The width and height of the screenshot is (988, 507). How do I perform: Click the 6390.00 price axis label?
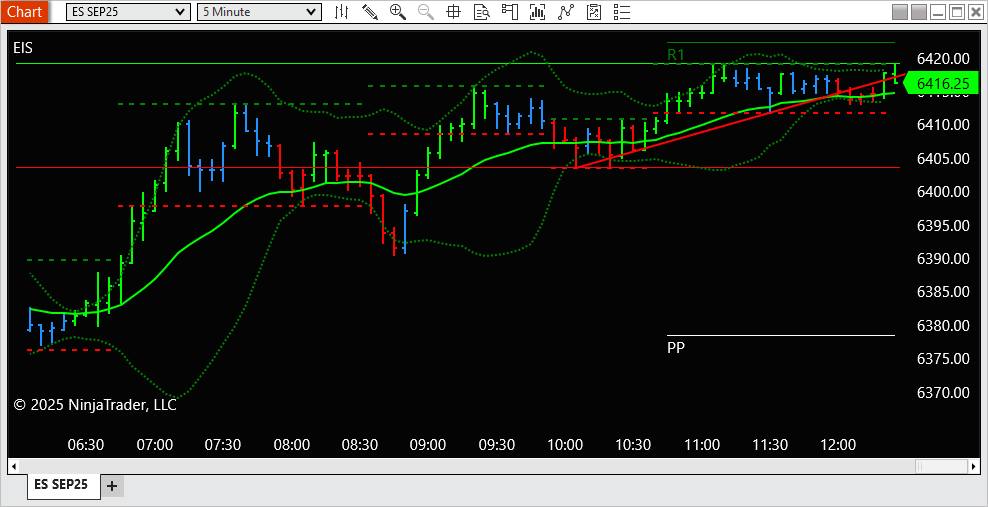coord(943,259)
